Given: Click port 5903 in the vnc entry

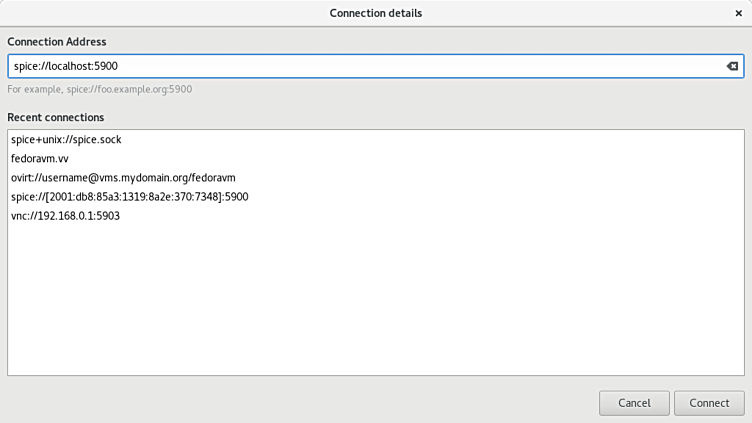Looking at the screenshot, I should (x=107, y=216).
